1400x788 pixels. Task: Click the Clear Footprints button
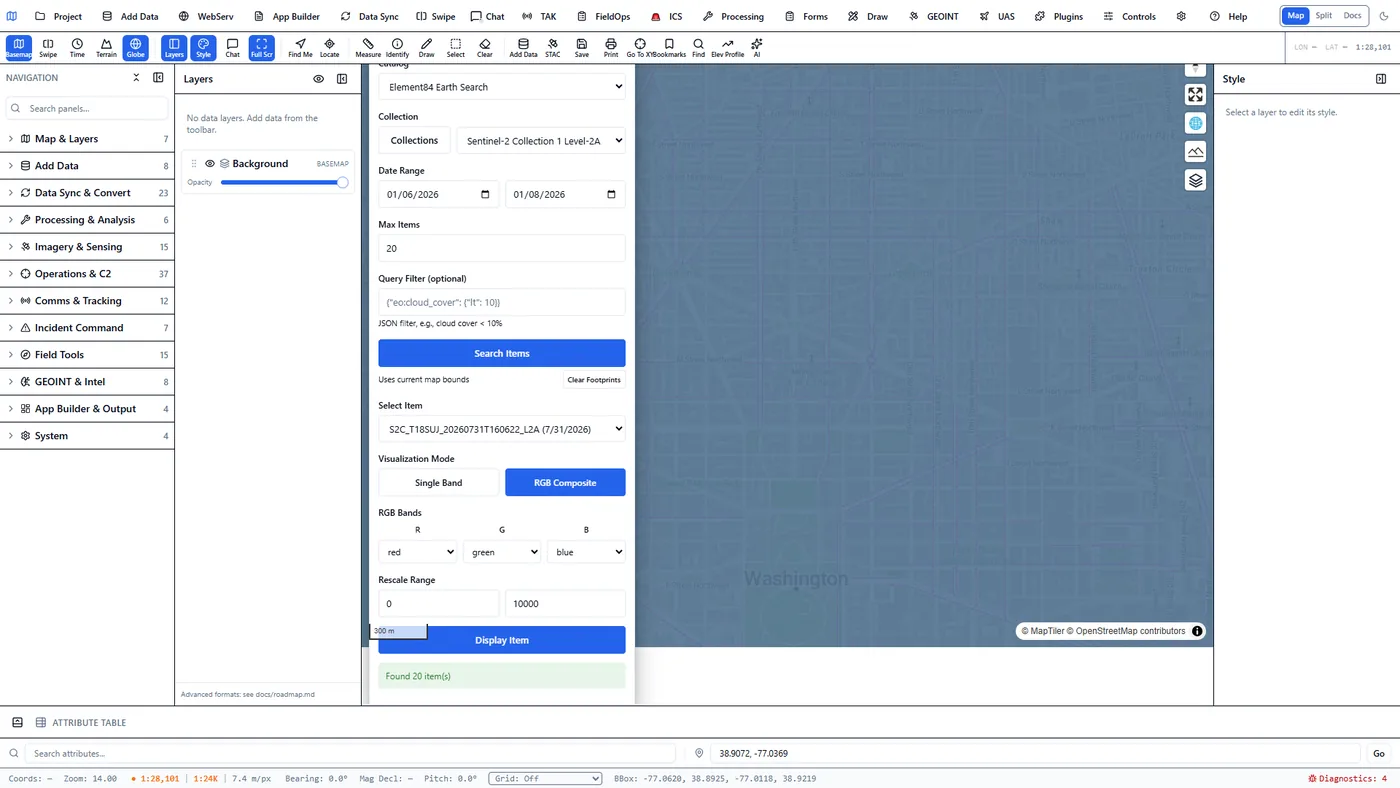point(594,380)
